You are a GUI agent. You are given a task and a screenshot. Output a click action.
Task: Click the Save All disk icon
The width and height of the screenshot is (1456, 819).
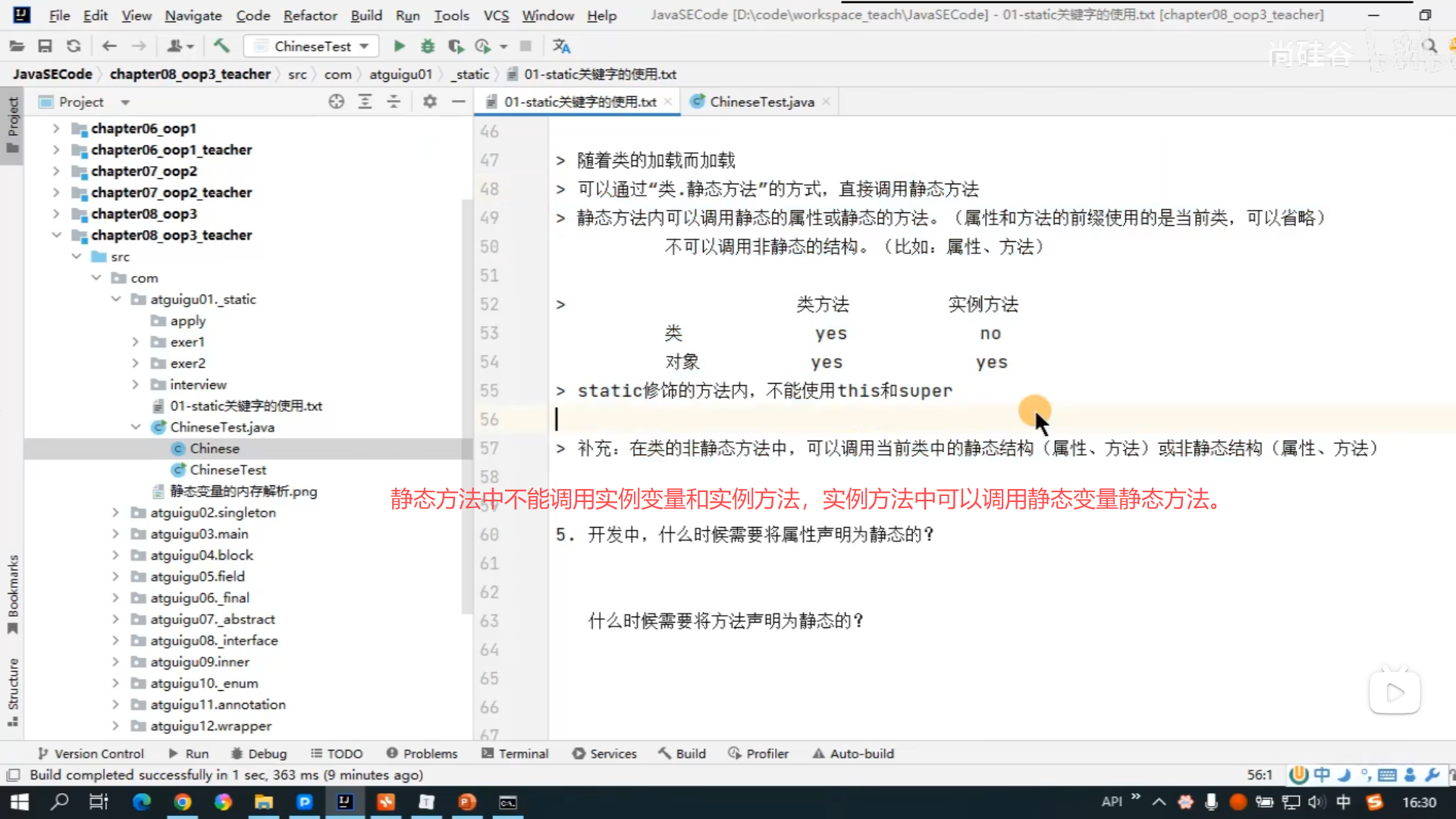[45, 46]
